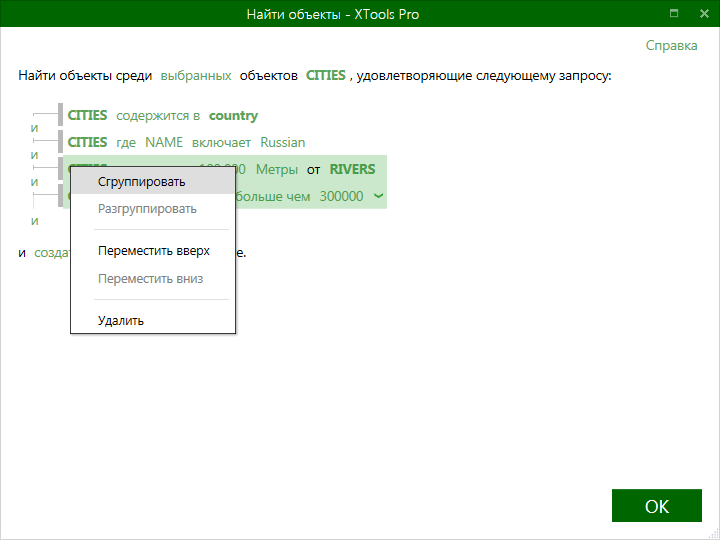Change the содержится в spatial operator
Screen dimensions: 720x540
point(158,115)
